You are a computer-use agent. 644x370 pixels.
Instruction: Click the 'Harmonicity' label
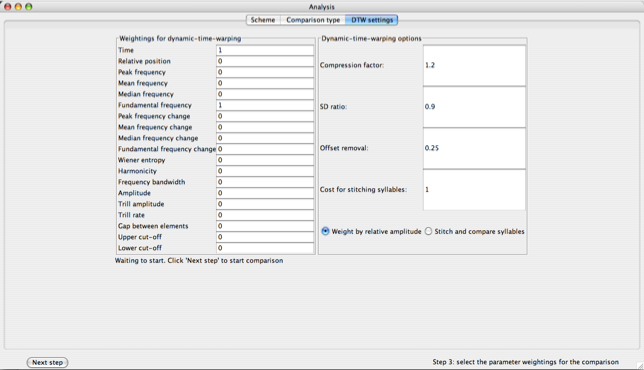pyautogui.click(x=138, y=171)
